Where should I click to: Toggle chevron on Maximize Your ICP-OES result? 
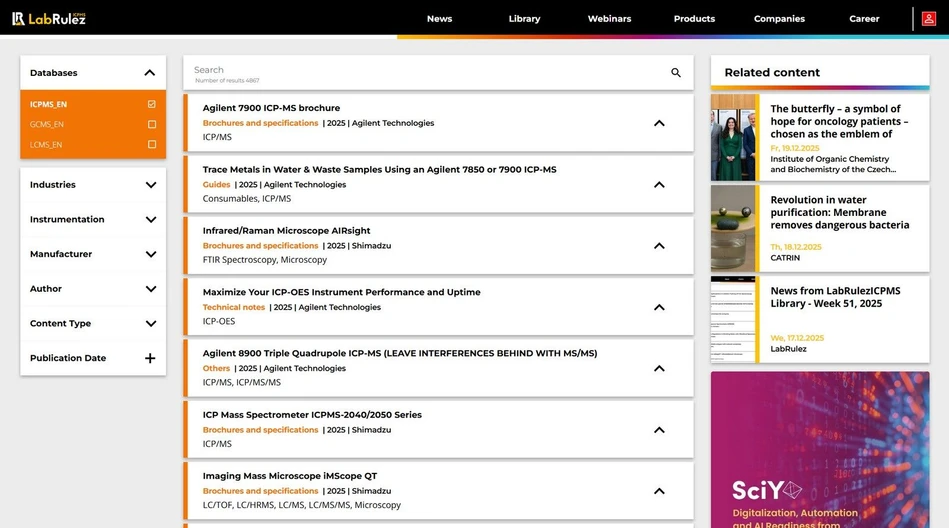click(659, 307)
